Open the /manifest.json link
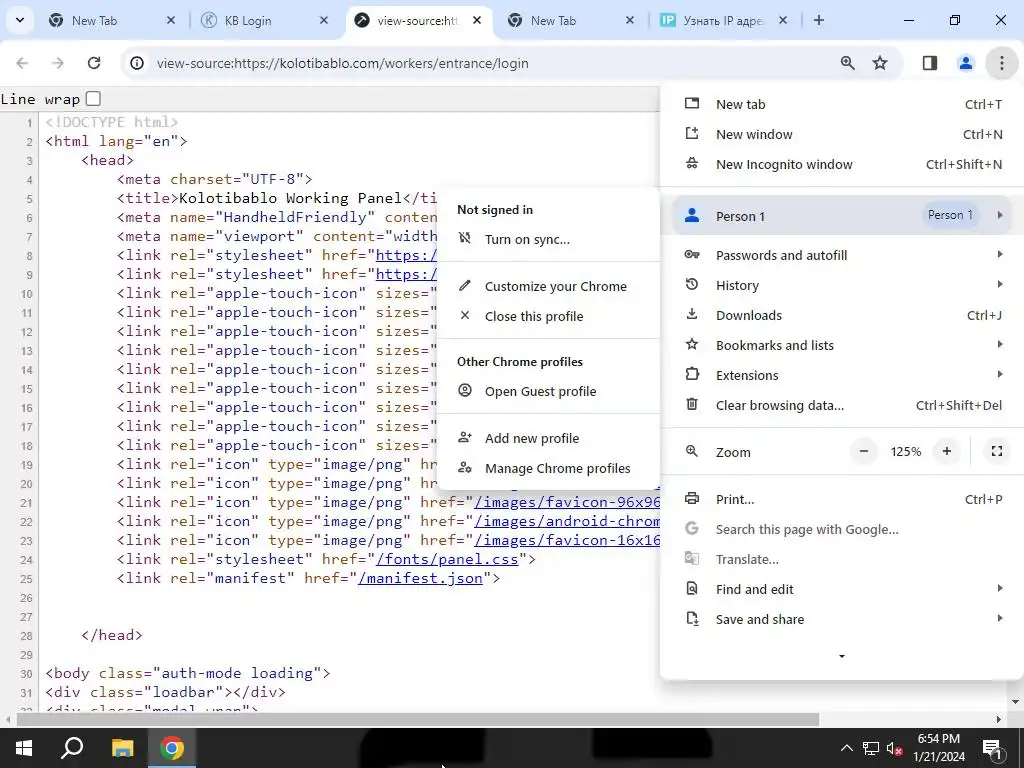1024x768 pixels. coord(420,579)
